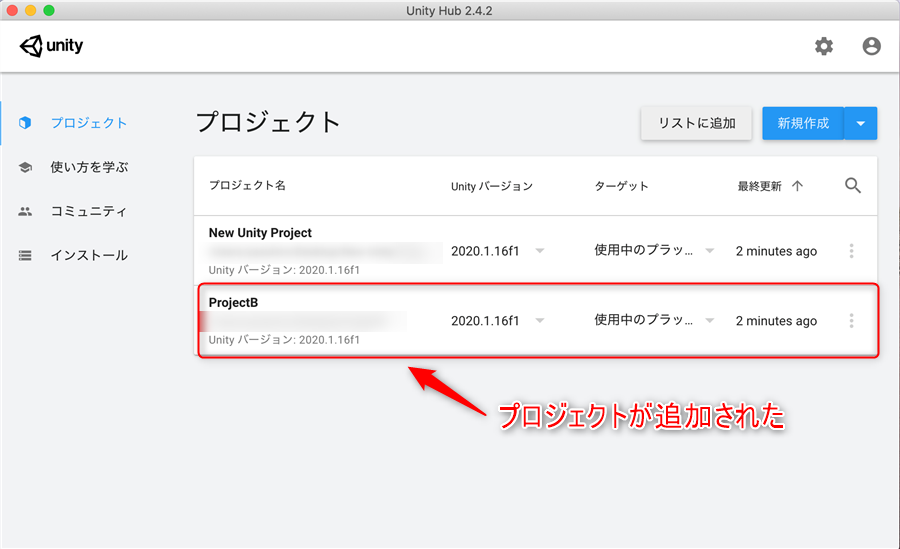Click the Unity logo in header
Image resolution: width=900 pixels, height=549 pixels.
tap(52, 45)
